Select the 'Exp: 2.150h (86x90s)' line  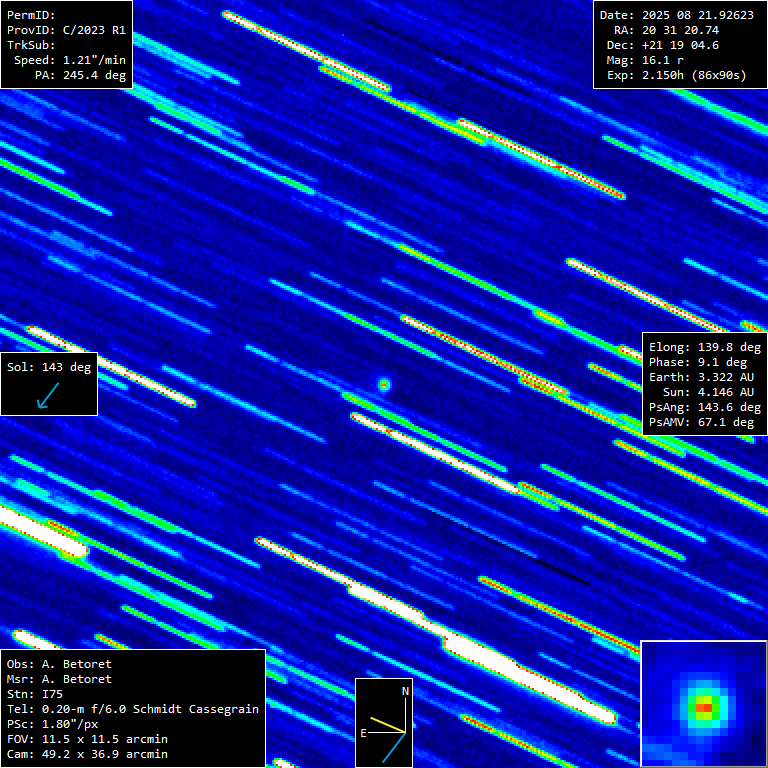click(x=676, y=75)
